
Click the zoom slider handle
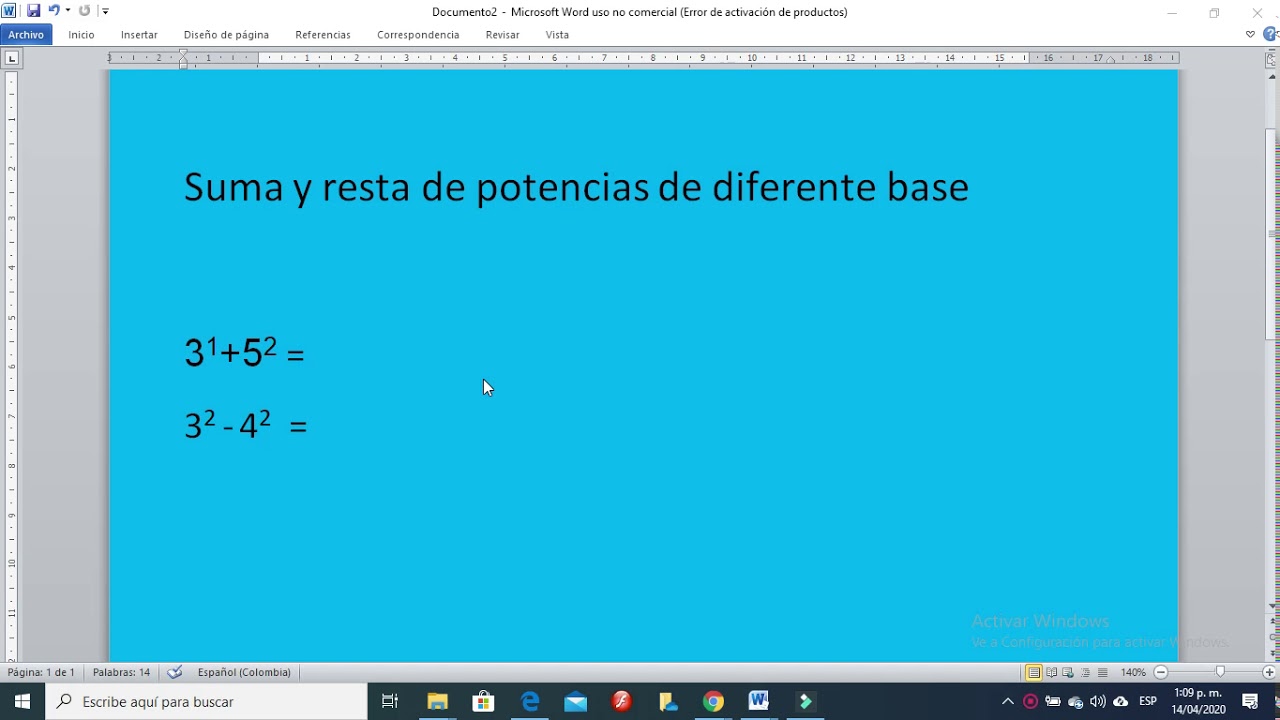tap(1220, 672)
